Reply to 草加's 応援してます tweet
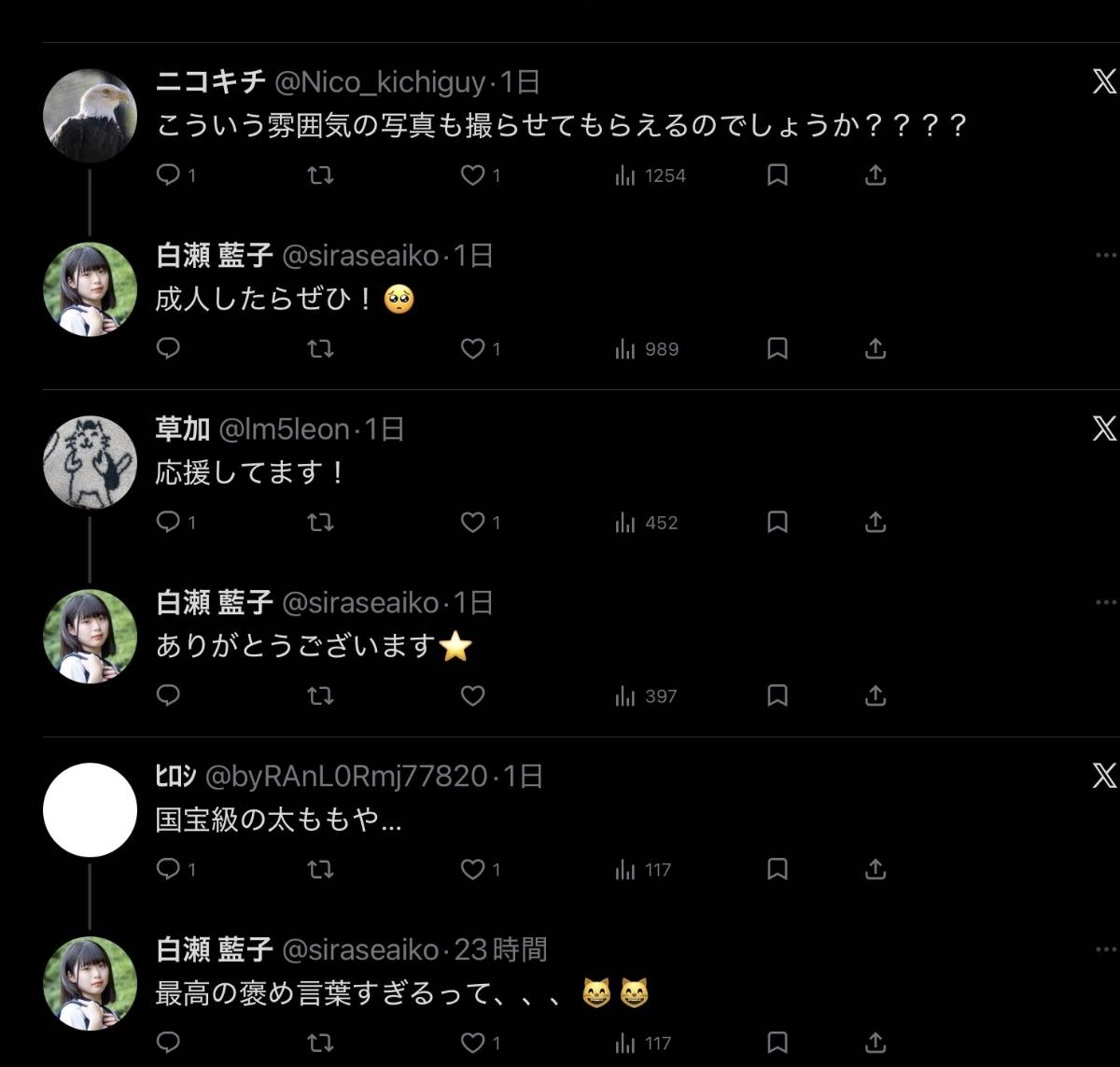 click(175, 523)
